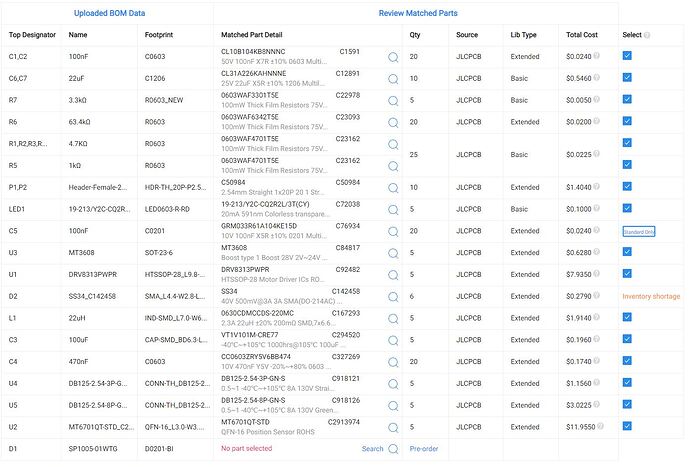The width and height of the screenshot is (690, 467).
Task: Search alternate part for P1,P2 header
Action: pyautogui.click(x=393, y=188)
